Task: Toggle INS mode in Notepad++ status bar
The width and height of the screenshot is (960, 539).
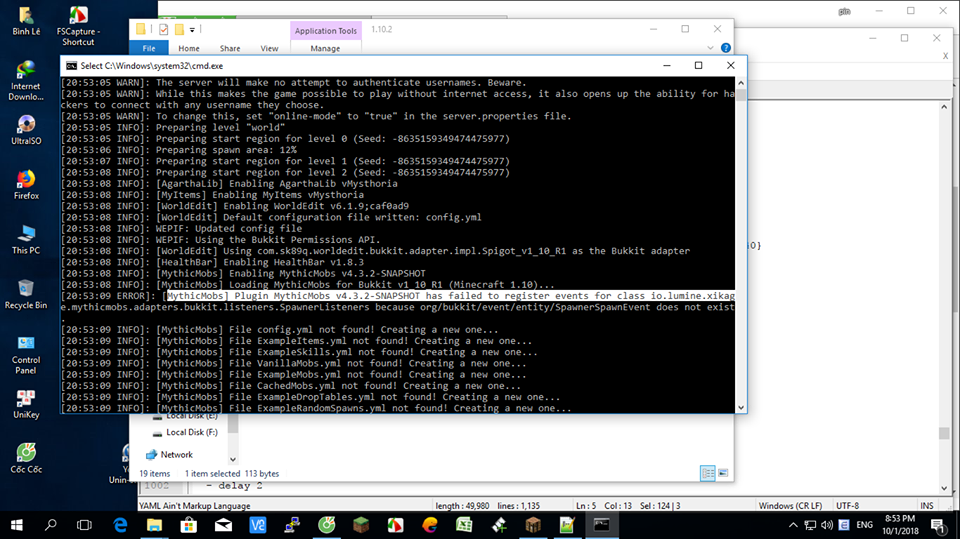Action: coord(926,506)
